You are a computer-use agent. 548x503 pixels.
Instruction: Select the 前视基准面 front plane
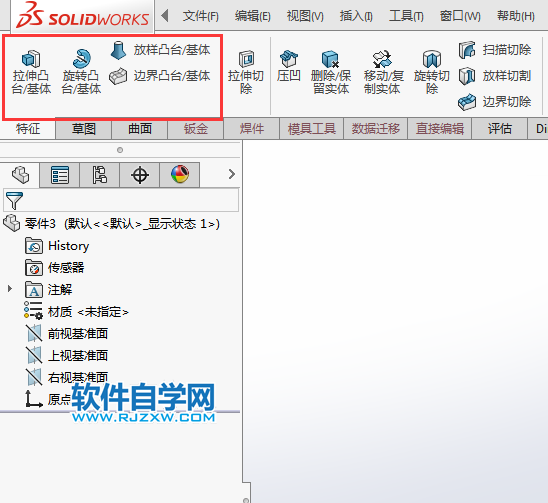(x=67, y=333)
